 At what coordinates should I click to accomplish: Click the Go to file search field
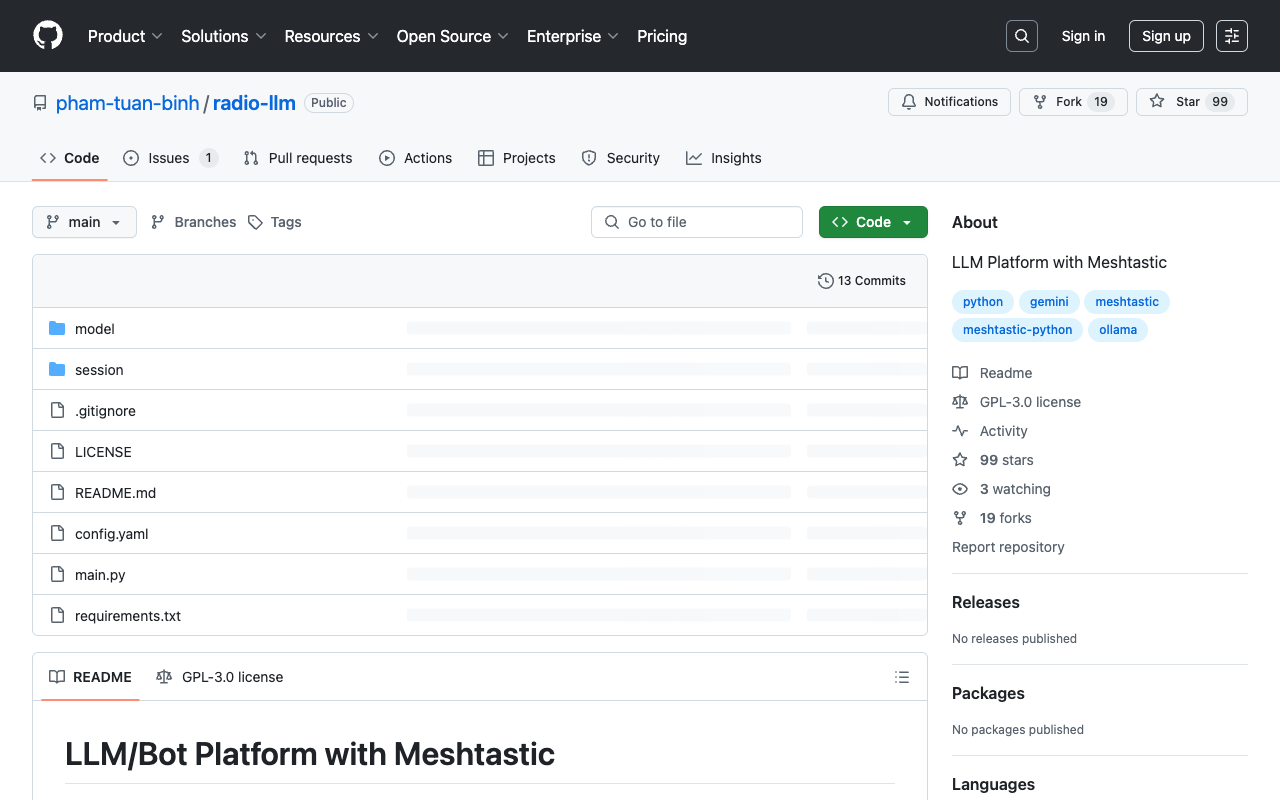[x=696, y=221]
